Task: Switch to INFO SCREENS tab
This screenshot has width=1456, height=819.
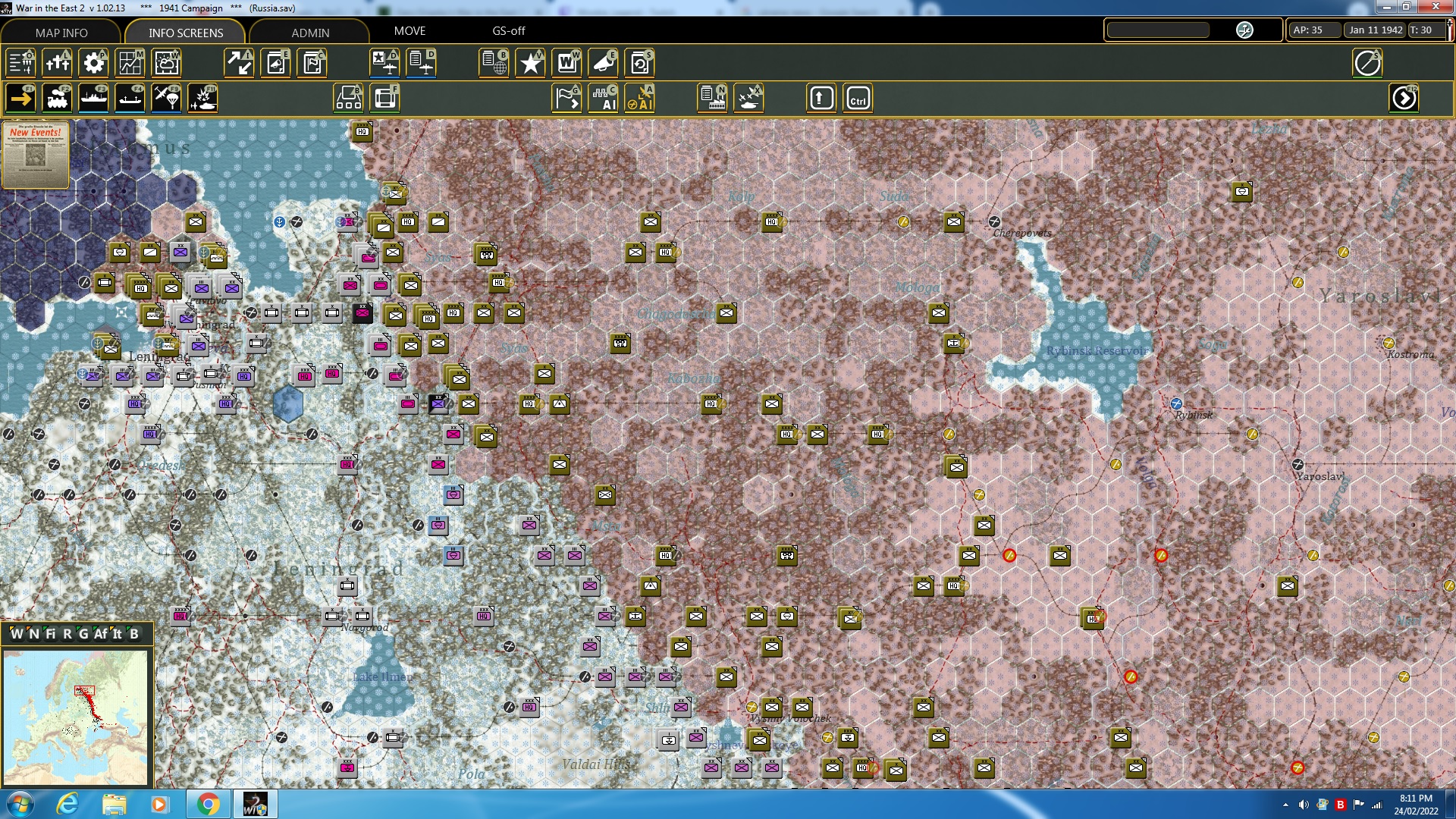Action: 186,33
